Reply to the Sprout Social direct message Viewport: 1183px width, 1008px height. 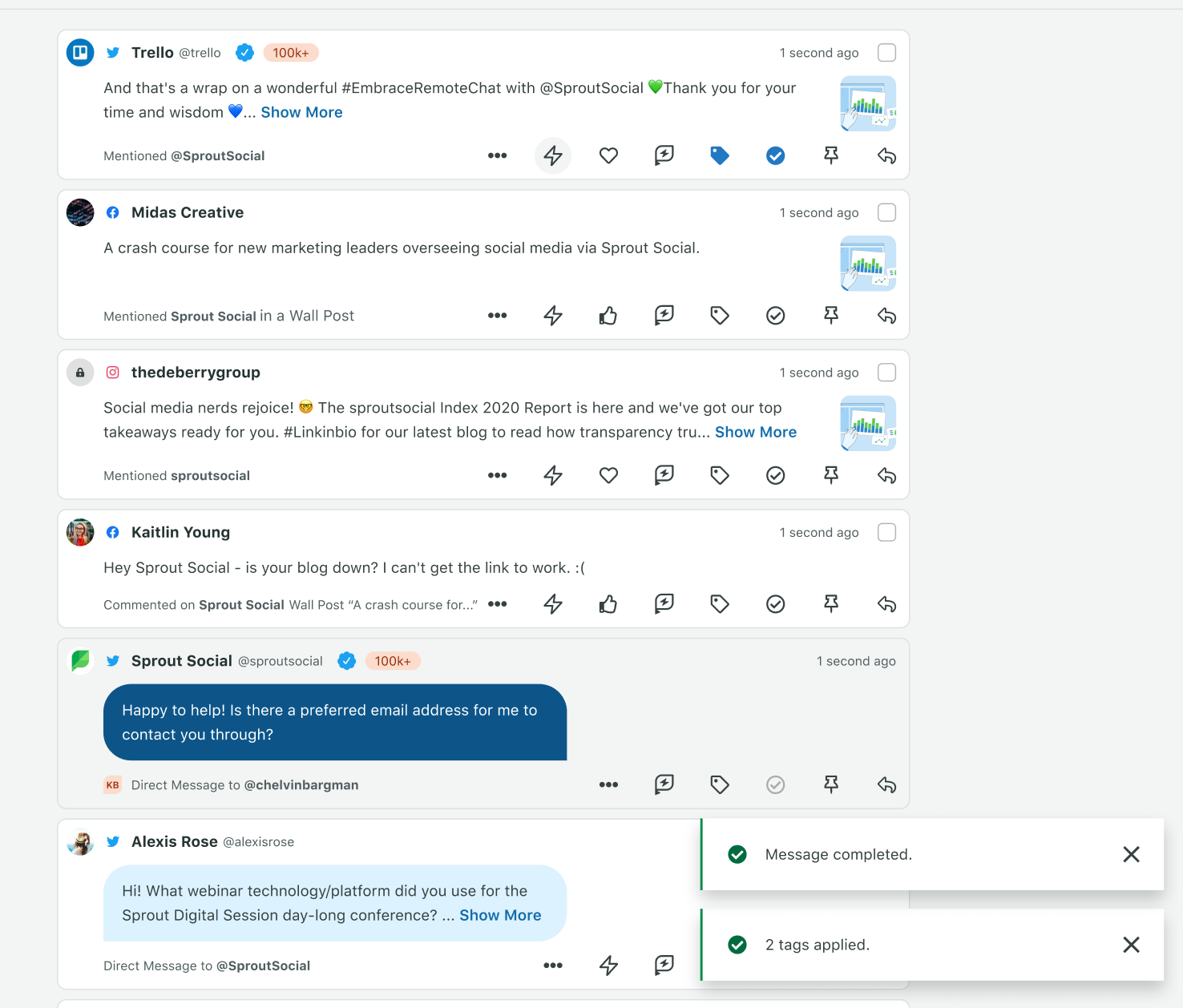(x=886, y=784)
